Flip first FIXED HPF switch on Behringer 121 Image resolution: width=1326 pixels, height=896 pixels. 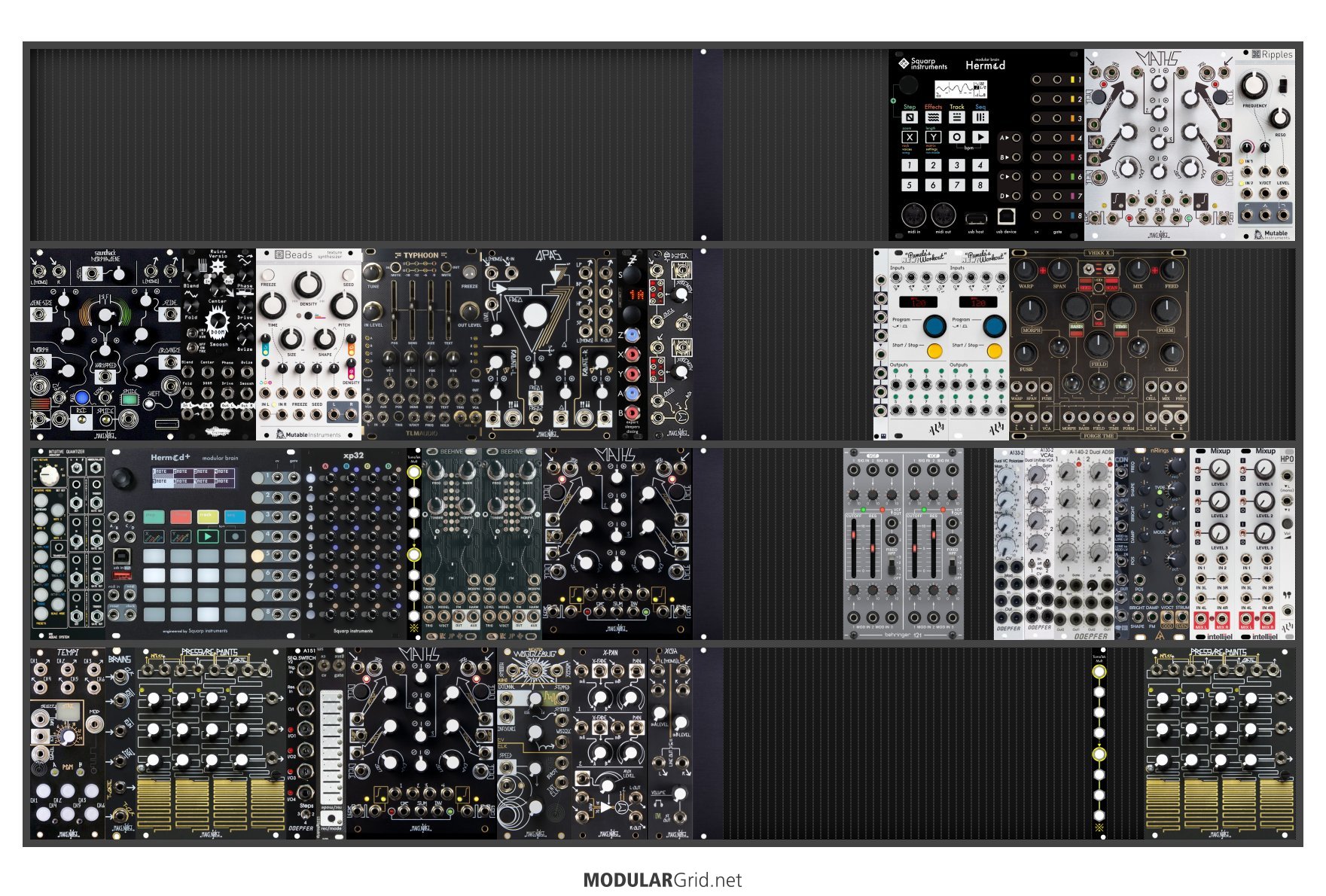click(x=892, y=566)
